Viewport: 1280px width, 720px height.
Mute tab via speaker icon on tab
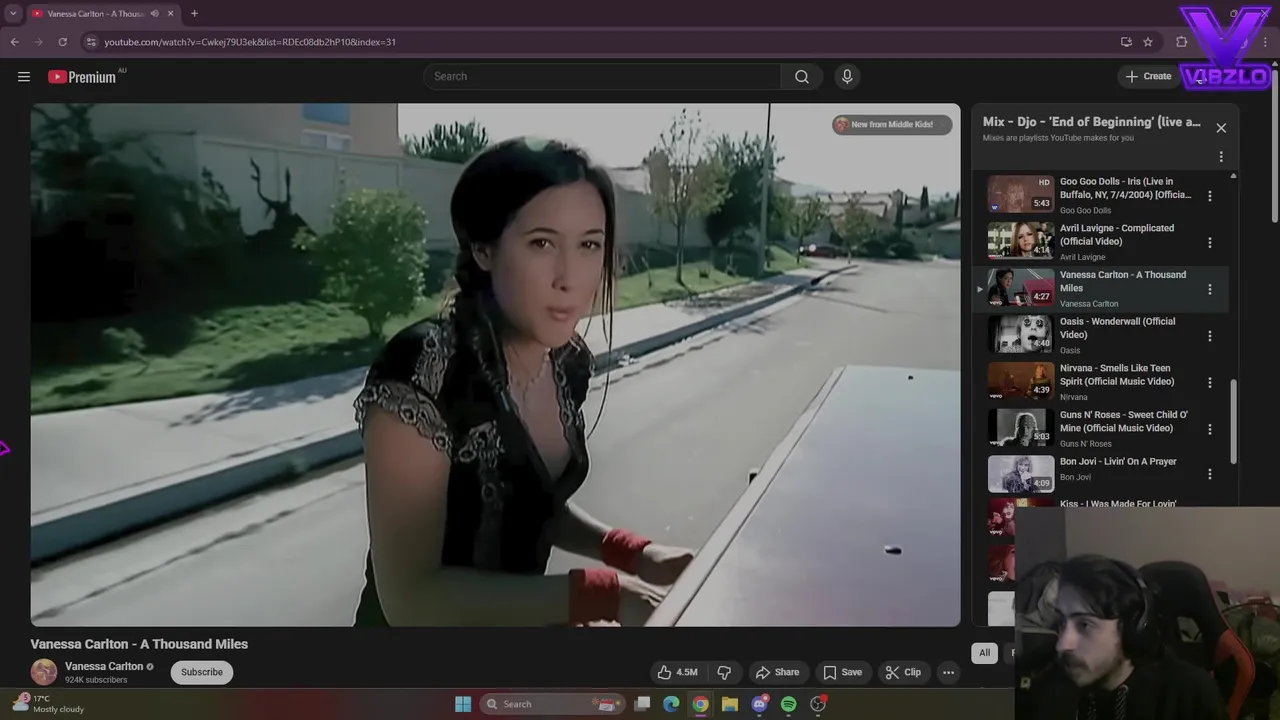[154, 14]
